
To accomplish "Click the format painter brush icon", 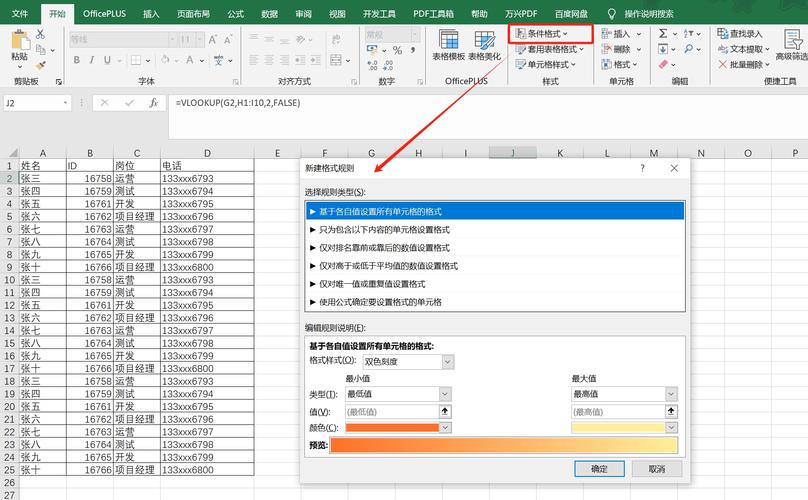I will coord(40,65).
